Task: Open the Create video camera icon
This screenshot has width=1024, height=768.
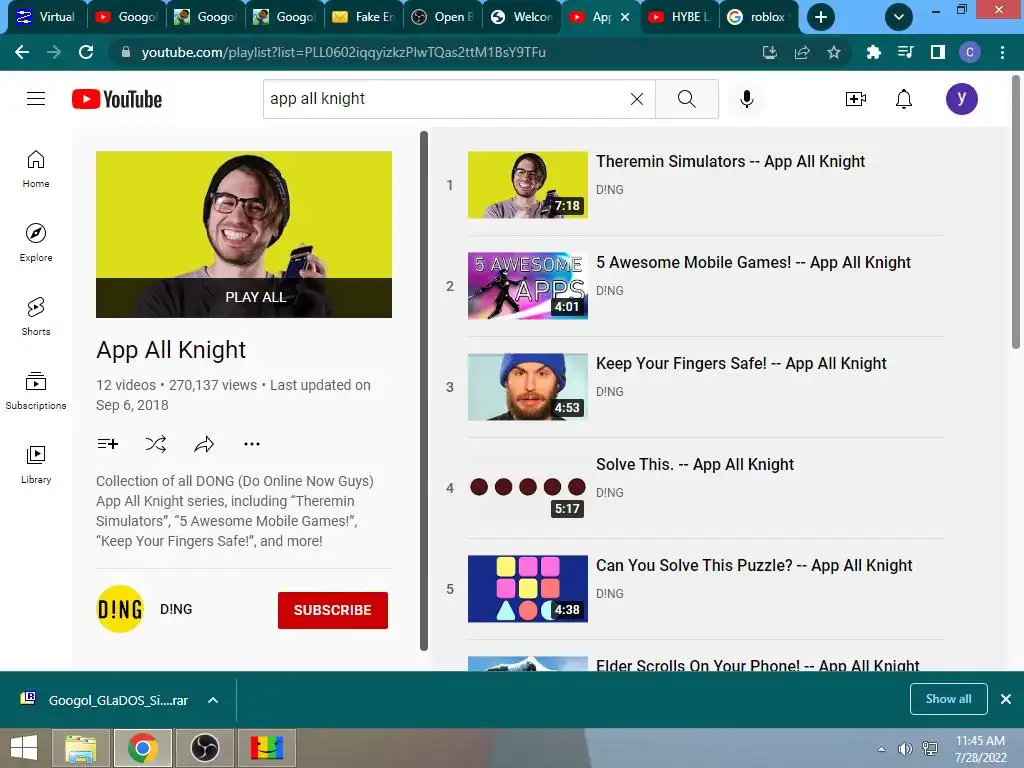Action: point(856,99)
